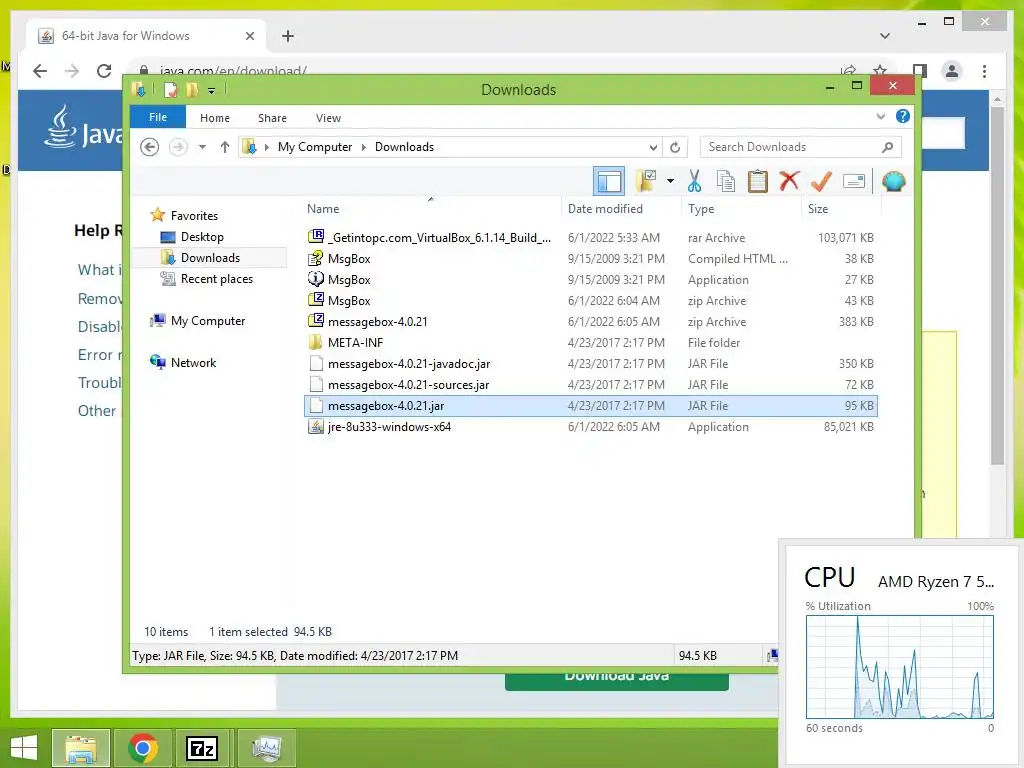Open the File menu tab
Viewport: 1024px width, 768px height.
click(157, 117)
